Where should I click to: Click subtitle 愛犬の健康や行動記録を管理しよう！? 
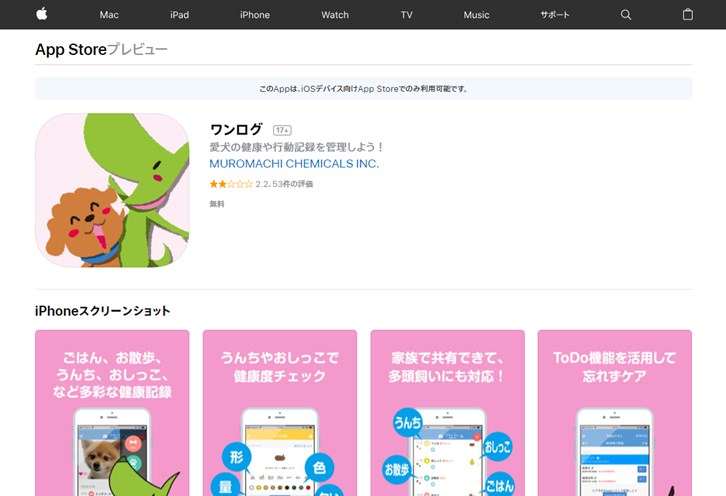coord(297,147)
